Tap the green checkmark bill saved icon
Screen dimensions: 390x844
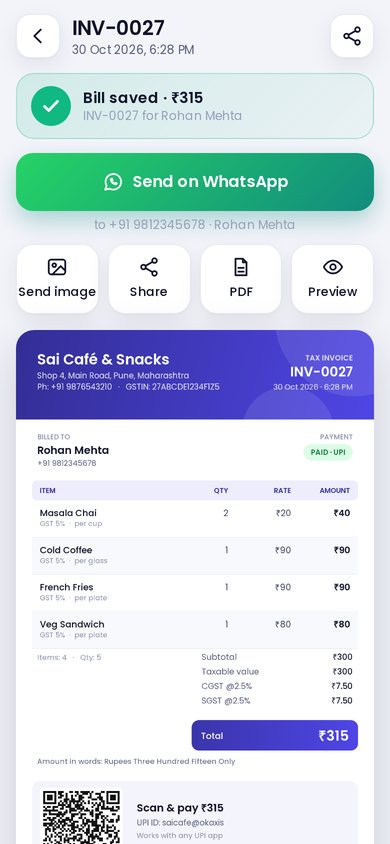pos(51,106)
